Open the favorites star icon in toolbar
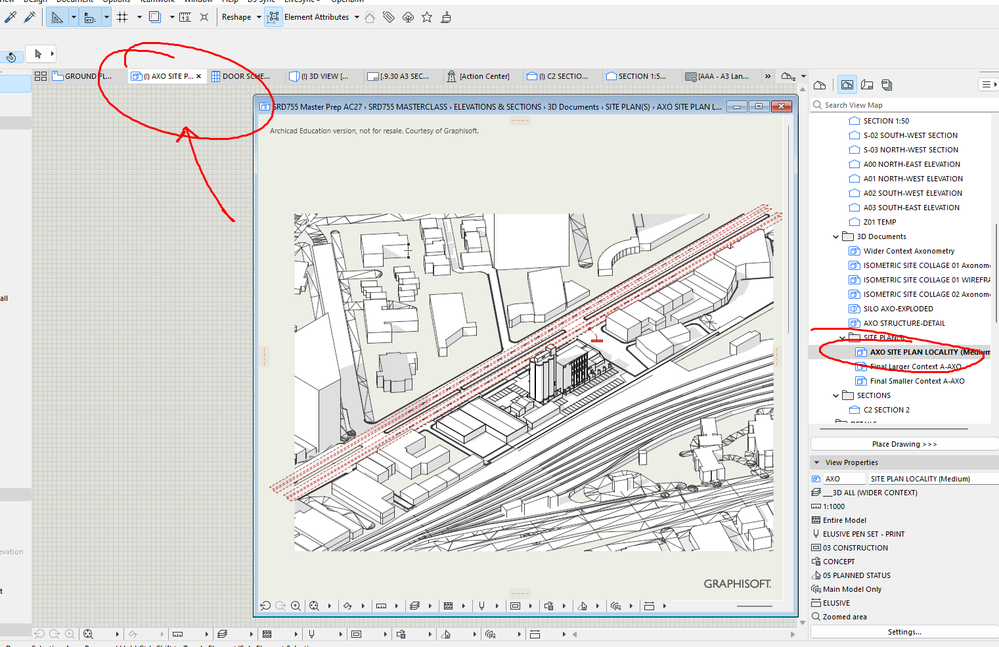Image resolution: width=999 pixels, height=647 pixels. click(x=427, y=17)
